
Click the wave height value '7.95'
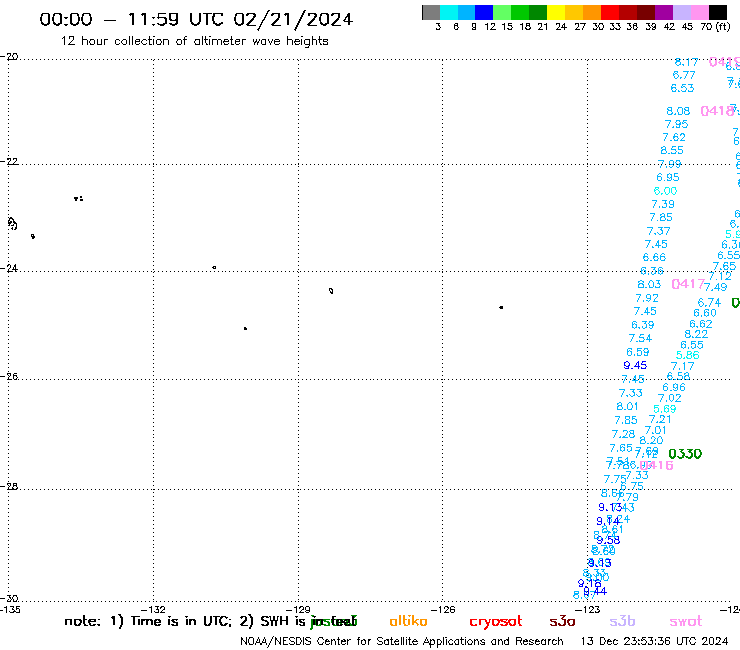(x=676, y=124)
